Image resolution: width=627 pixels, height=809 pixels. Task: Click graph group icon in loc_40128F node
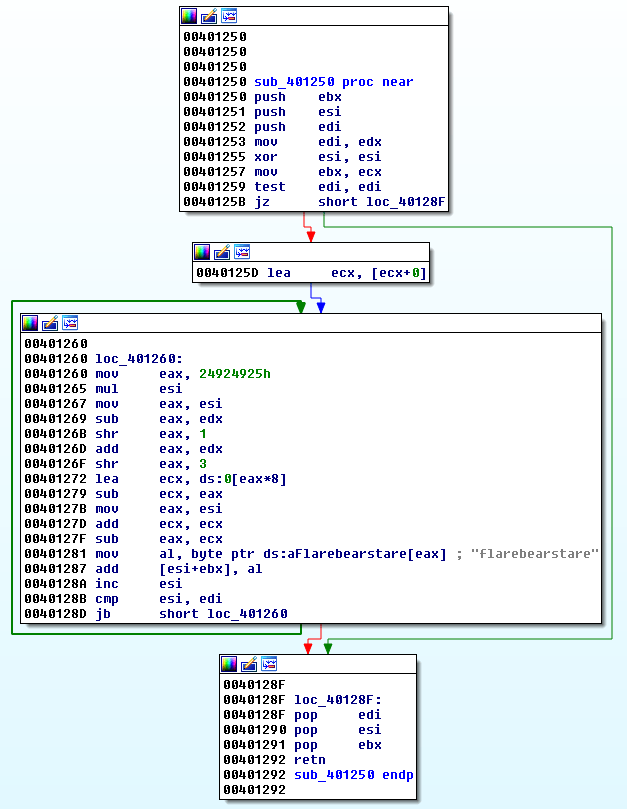tap(269, 664)
